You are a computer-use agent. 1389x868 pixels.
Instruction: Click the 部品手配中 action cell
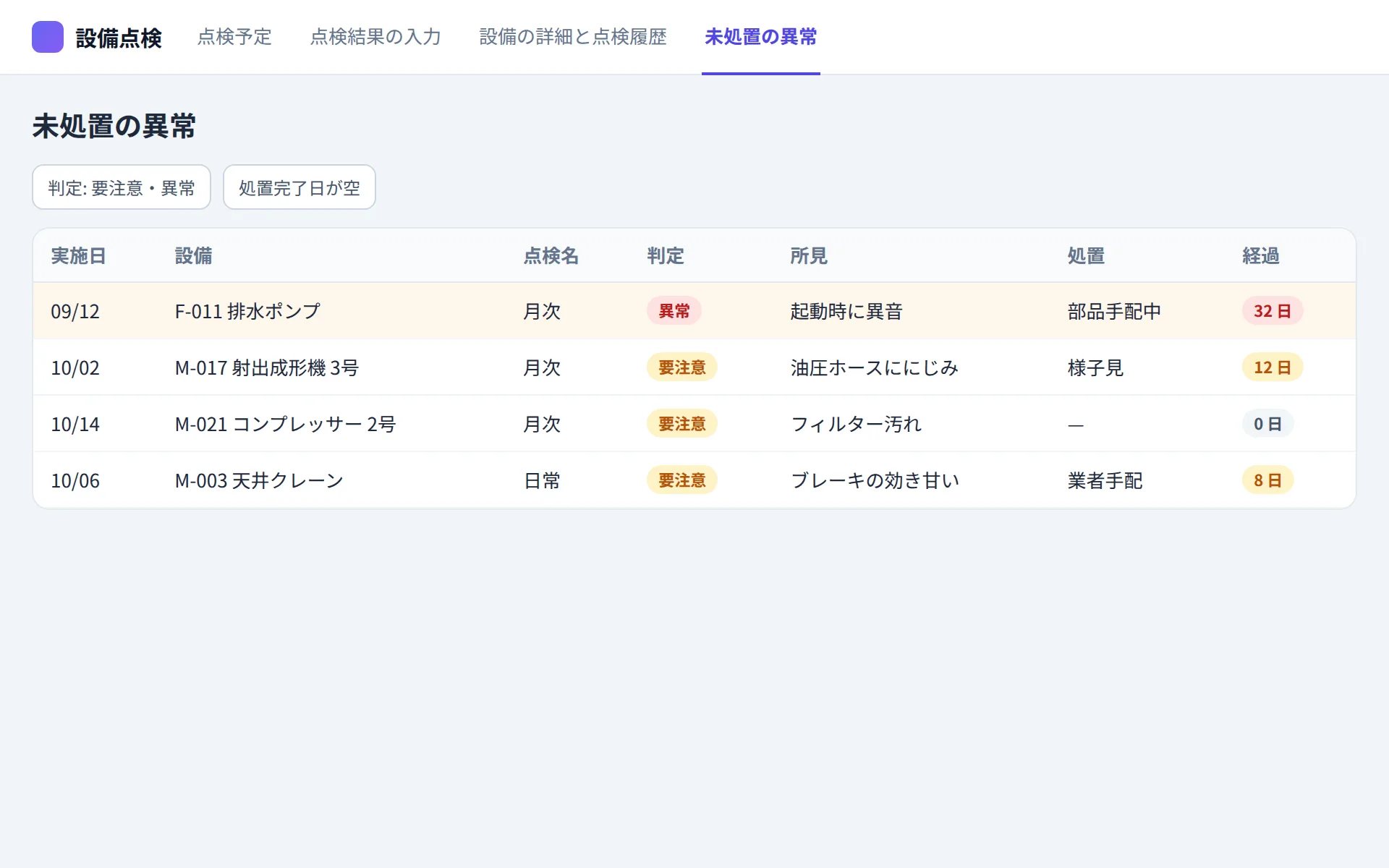click(1114, 311)
